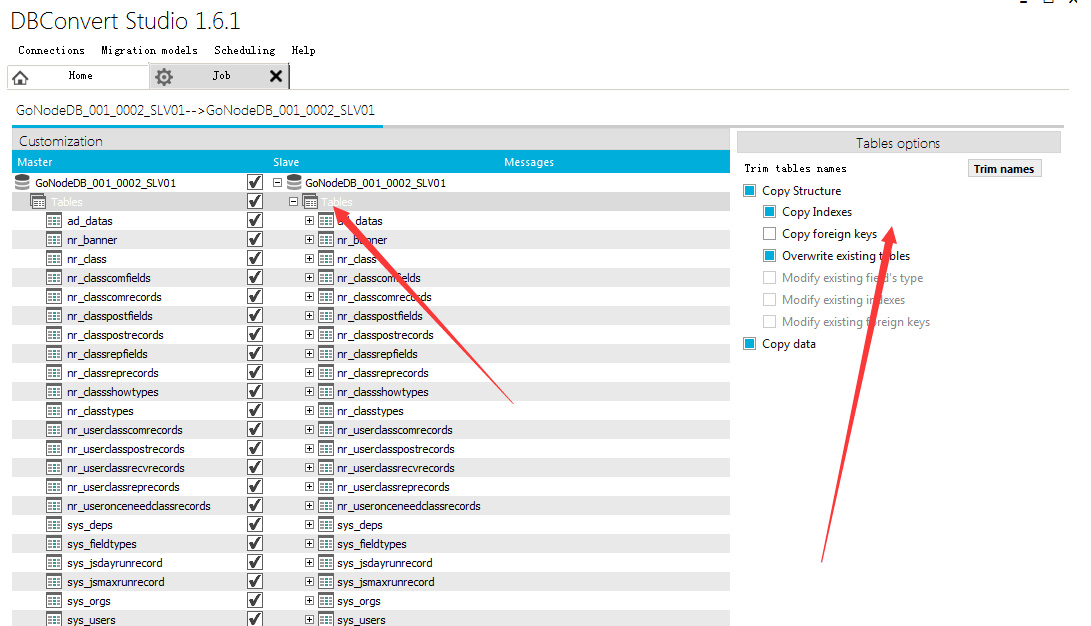
Task: Expand the Slave nr_classcomfields table node
Action: [x=310, y=278]
